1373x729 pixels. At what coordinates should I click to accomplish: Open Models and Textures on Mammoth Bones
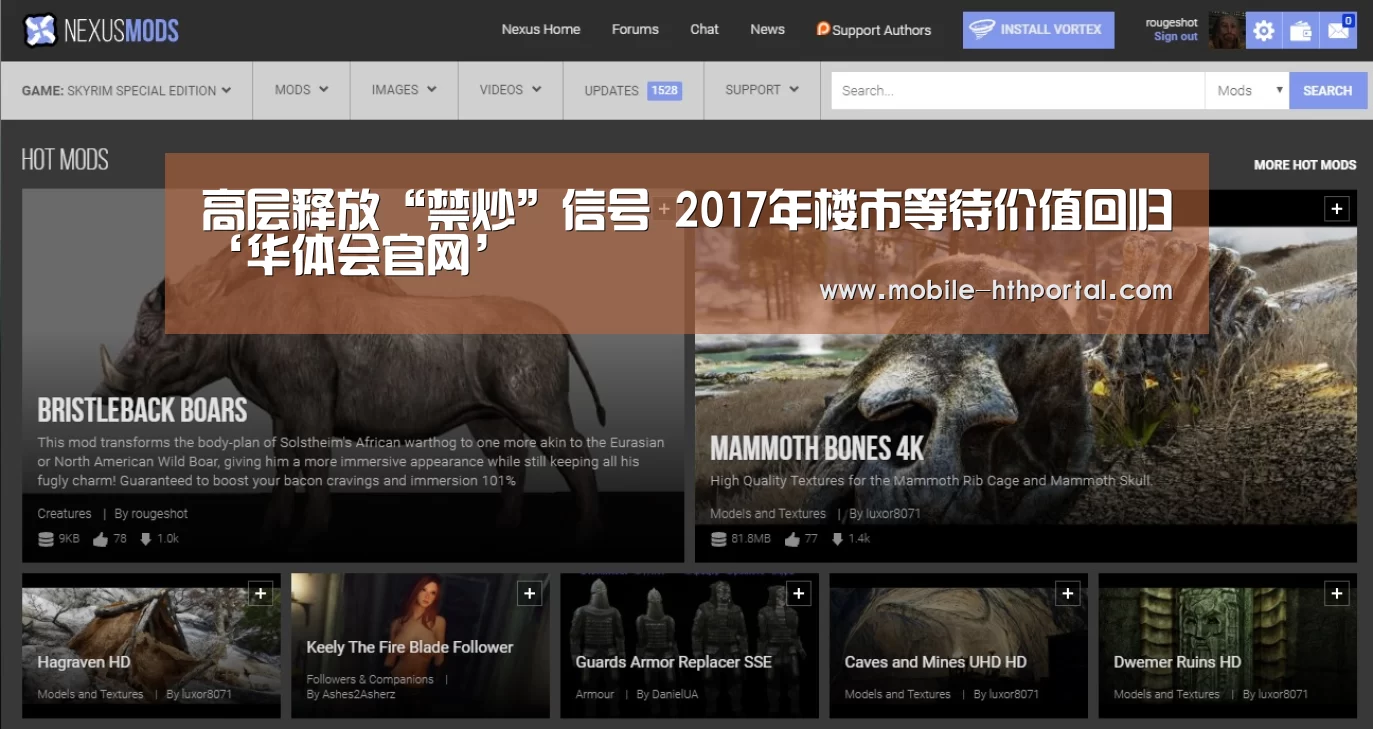coord(768,514)
